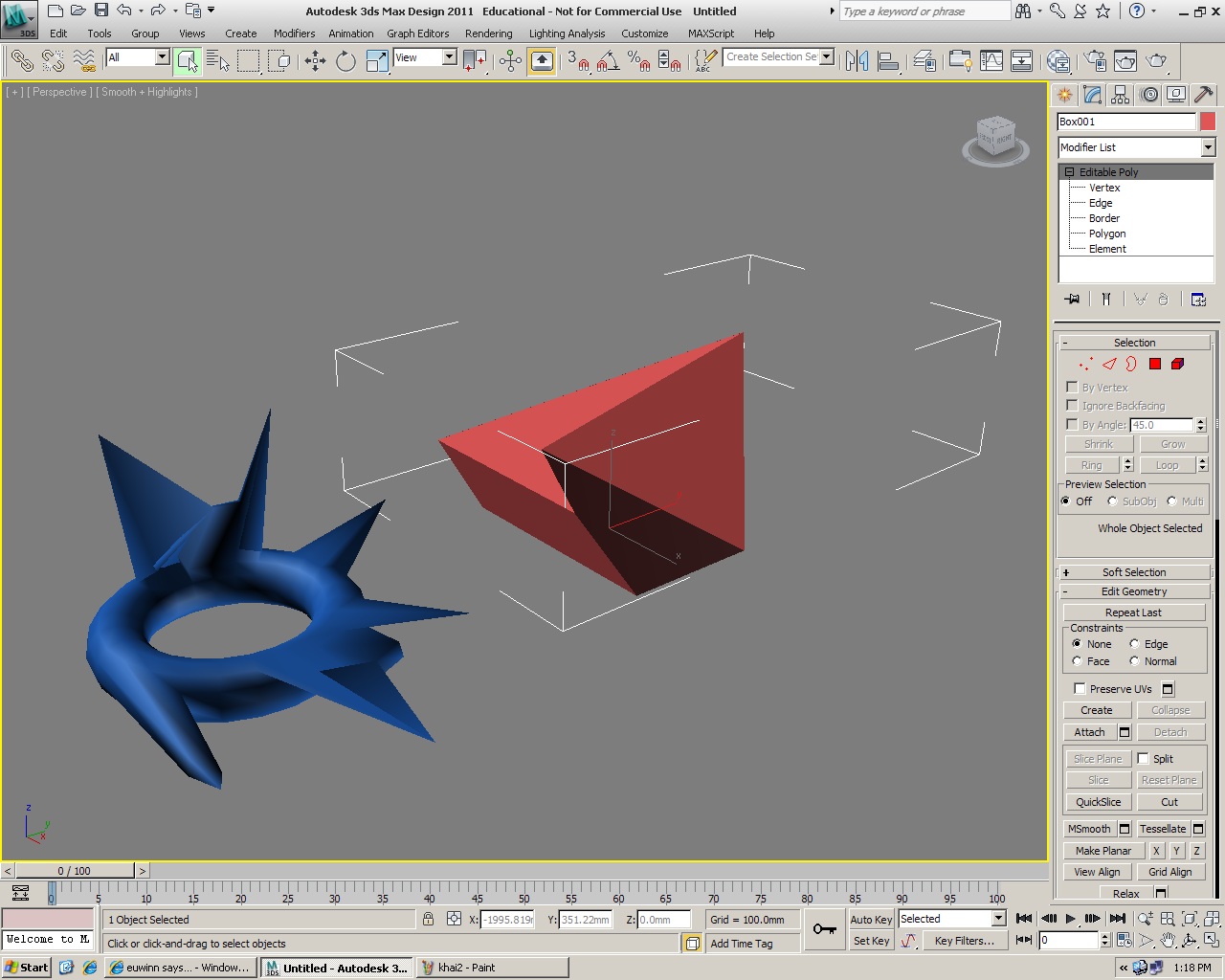Expand the Soft Selection rollout
Viewport: 1225px width, 980px height.
1133,572
